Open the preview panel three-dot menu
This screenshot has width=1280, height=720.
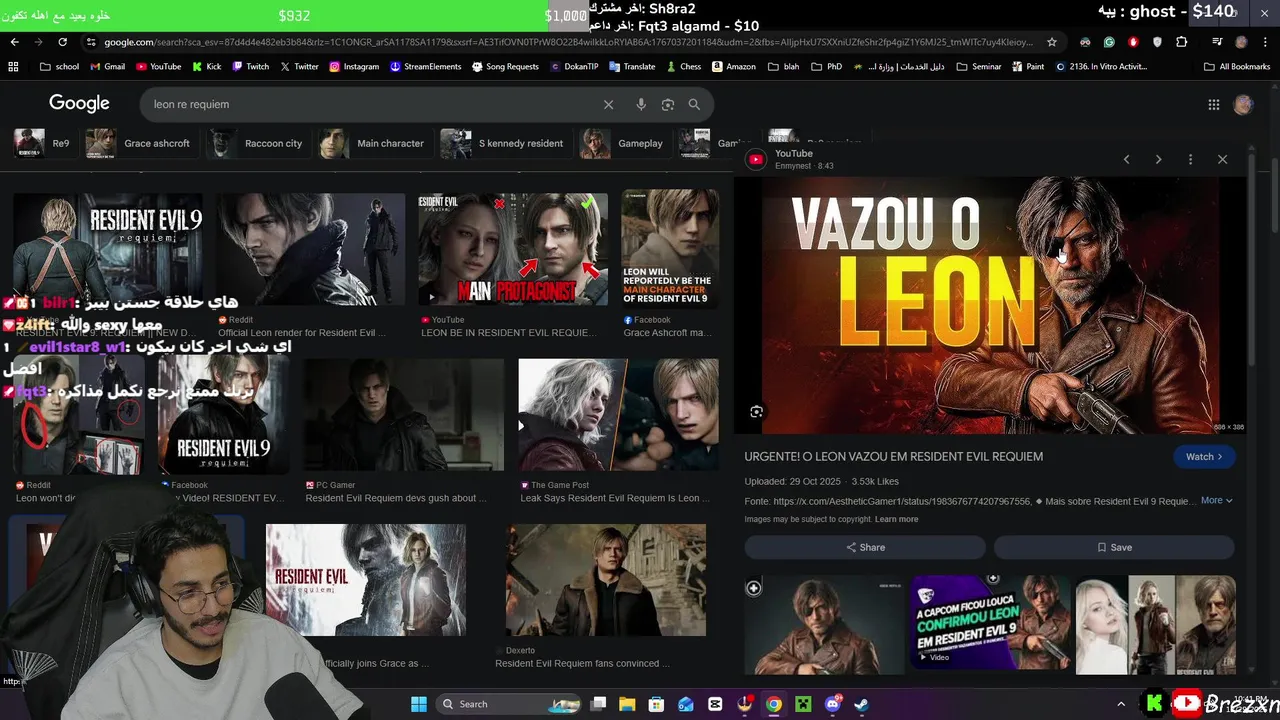[1190, 159]
